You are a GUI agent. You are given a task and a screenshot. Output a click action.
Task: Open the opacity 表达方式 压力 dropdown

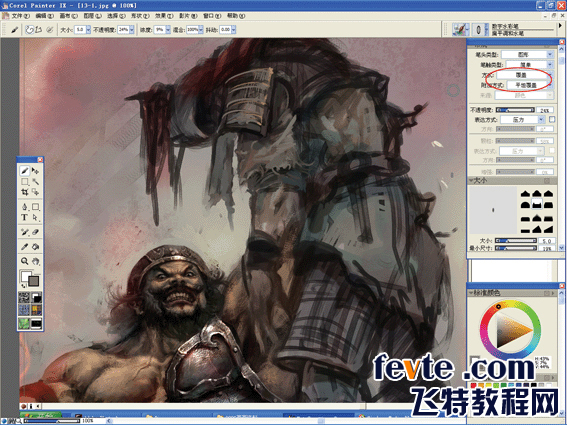[523, 119]
